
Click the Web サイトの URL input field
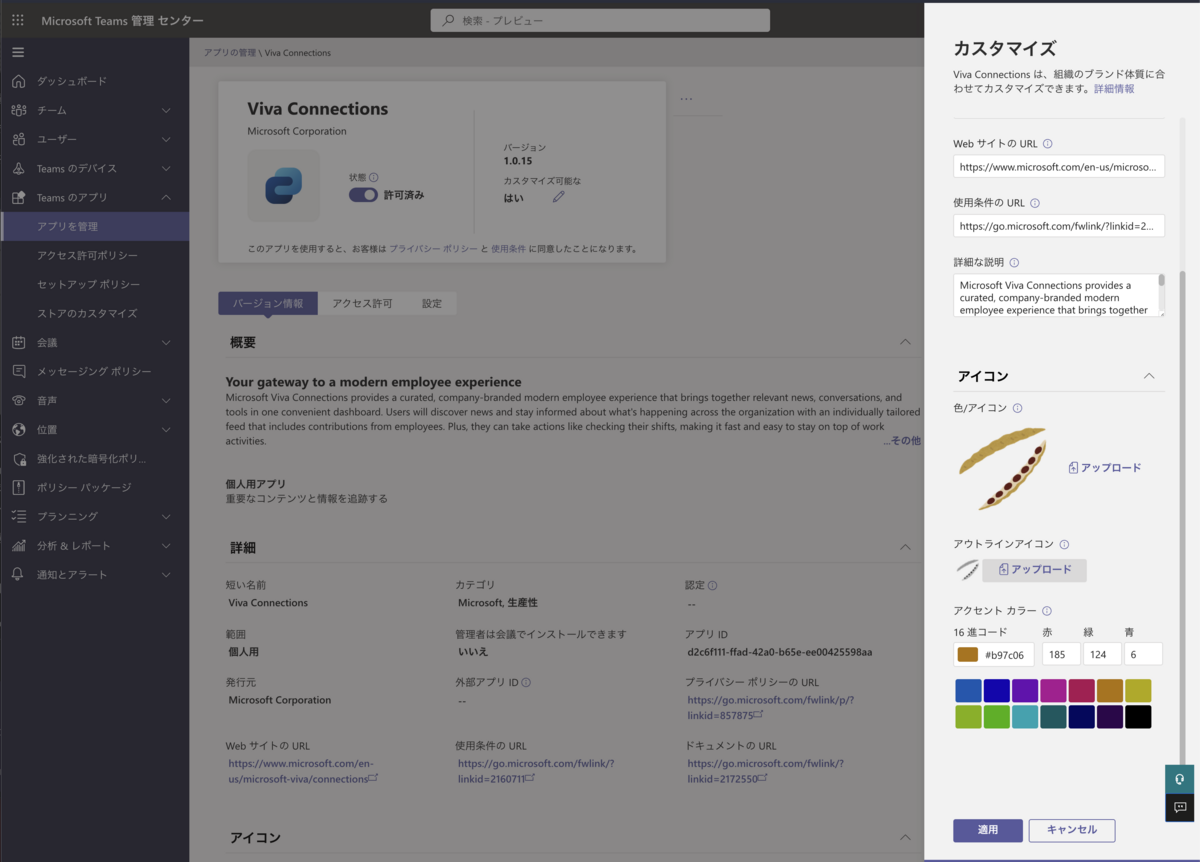(x=1058, y=166)
